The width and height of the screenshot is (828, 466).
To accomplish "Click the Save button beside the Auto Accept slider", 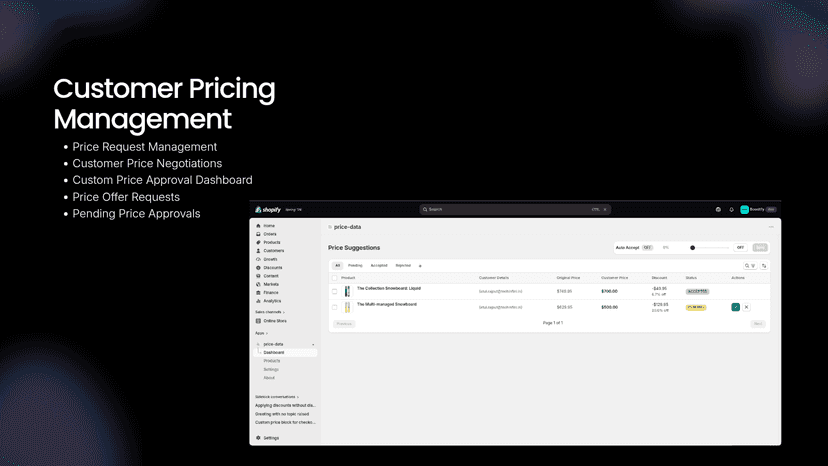I will [760, 248].
